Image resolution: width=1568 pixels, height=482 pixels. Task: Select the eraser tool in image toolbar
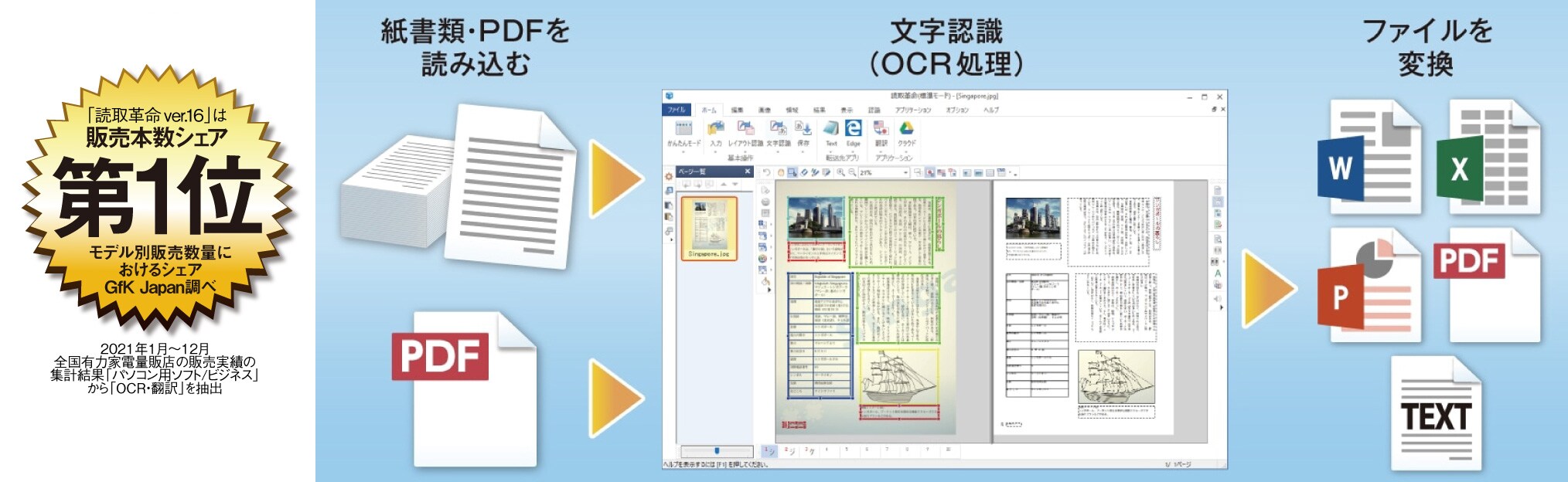pos(804,173)
